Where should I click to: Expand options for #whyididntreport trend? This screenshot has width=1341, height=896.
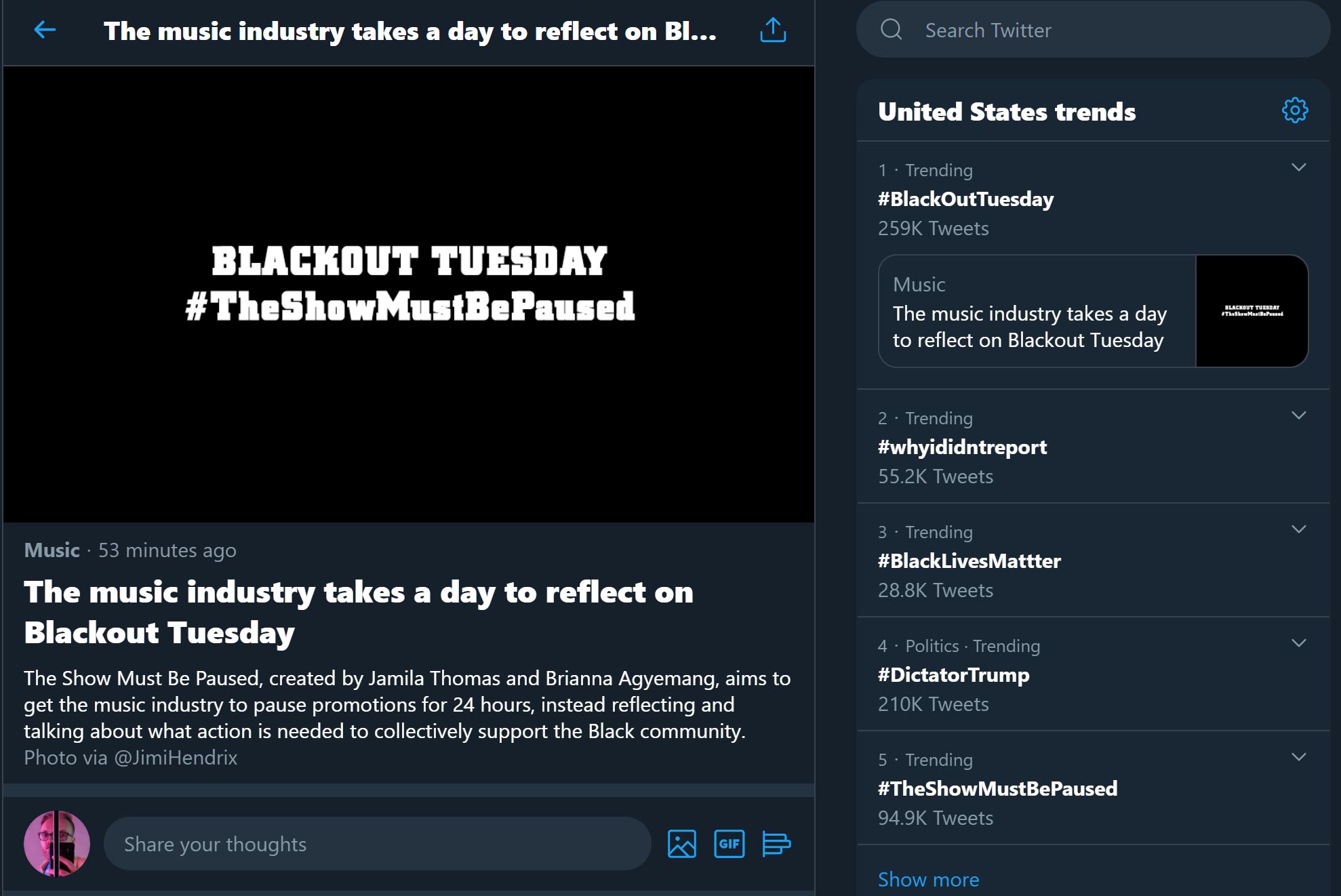coord(1298,415)
